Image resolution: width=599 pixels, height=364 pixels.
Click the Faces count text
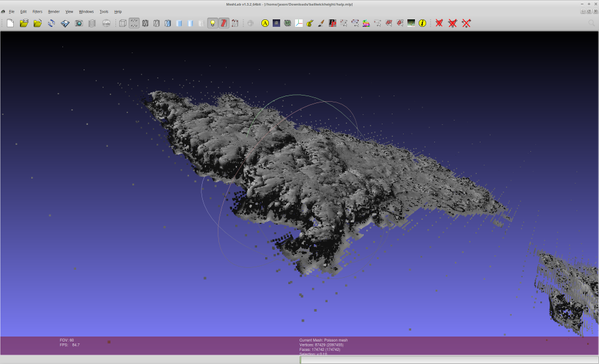click(320, 349)
